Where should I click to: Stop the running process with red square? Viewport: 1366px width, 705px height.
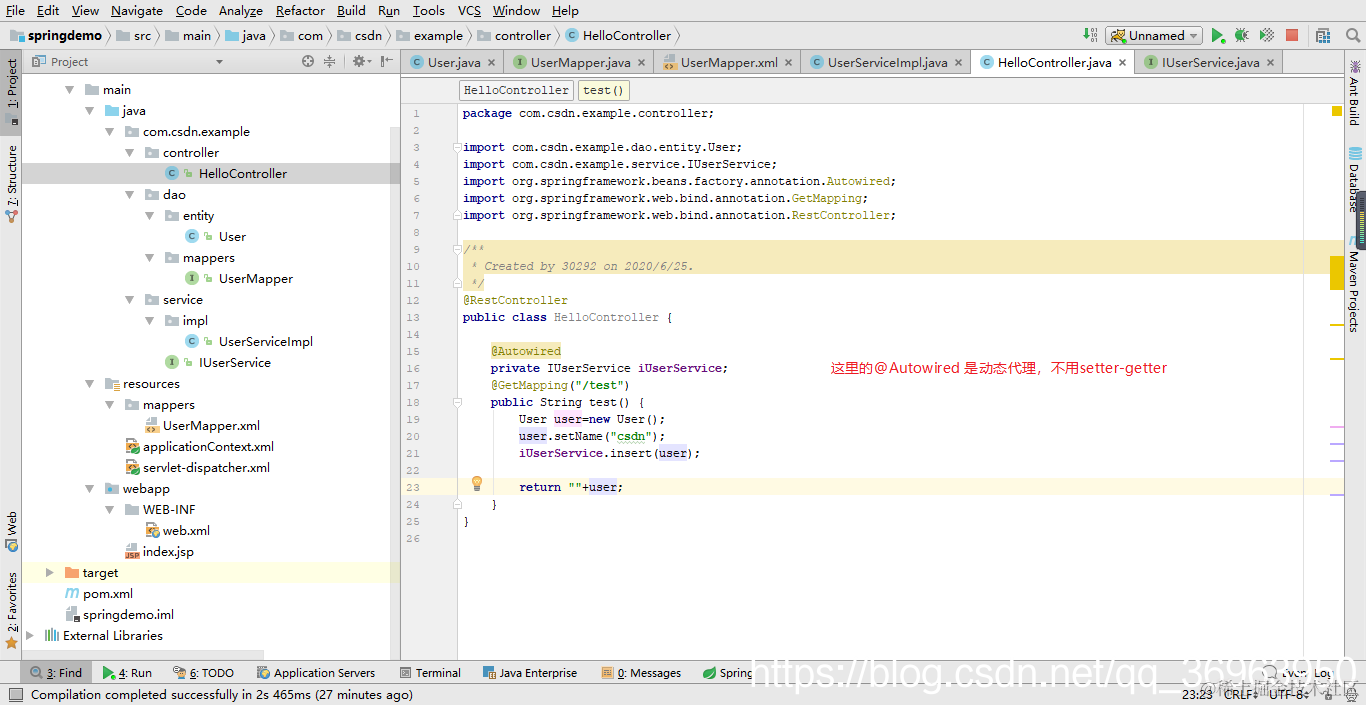1291,35
